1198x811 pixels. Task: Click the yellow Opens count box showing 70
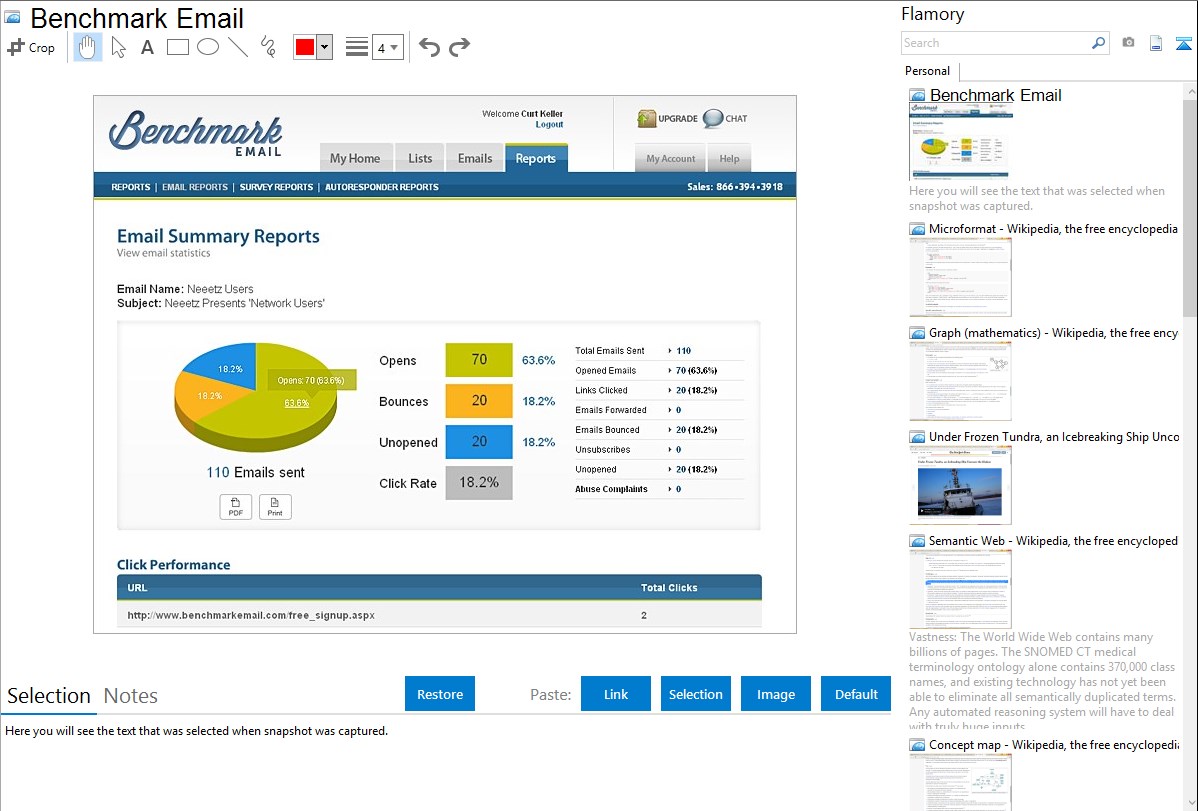pyautogui.click(x=479, y=360)
